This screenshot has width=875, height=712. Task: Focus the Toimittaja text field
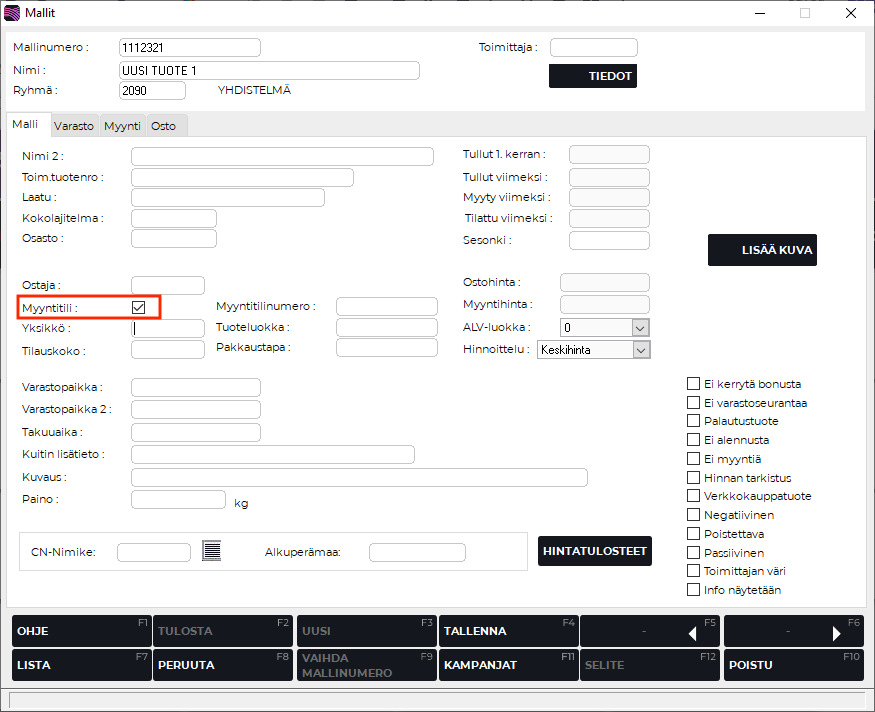(593, 47)
